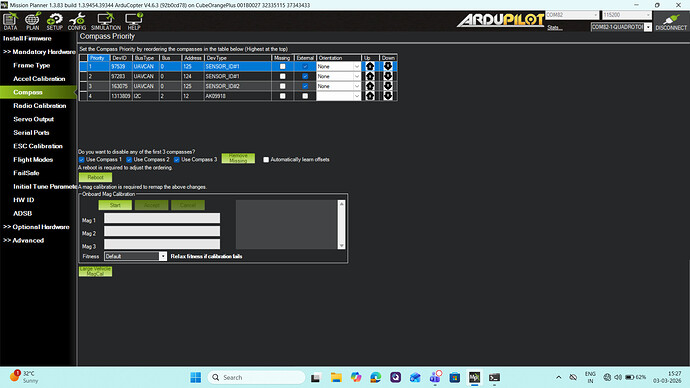Open the COM port dropdown
Screen dimensions: 690x388
[573, 15]
